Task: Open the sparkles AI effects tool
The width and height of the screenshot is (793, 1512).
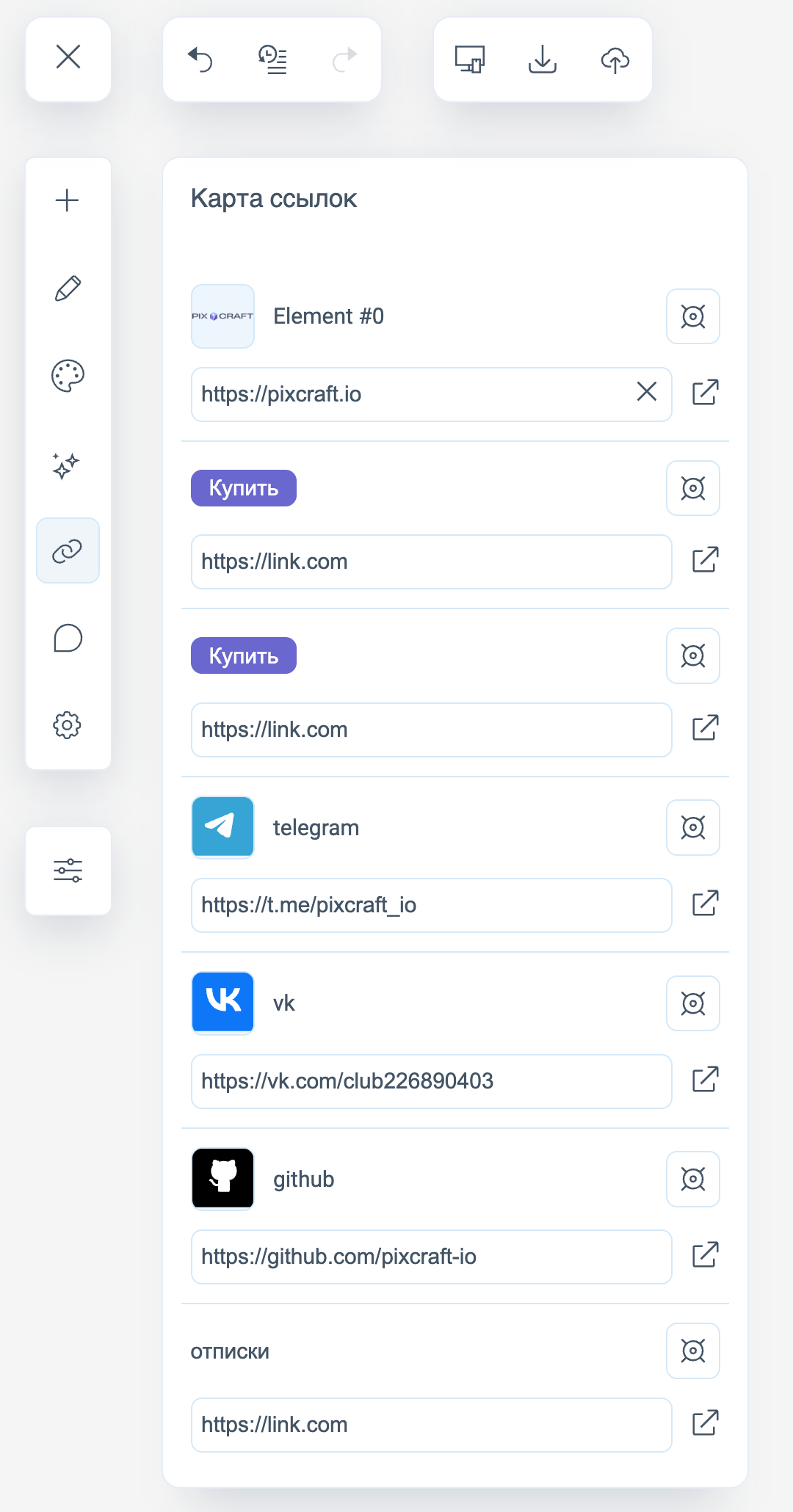Action: 66,465
